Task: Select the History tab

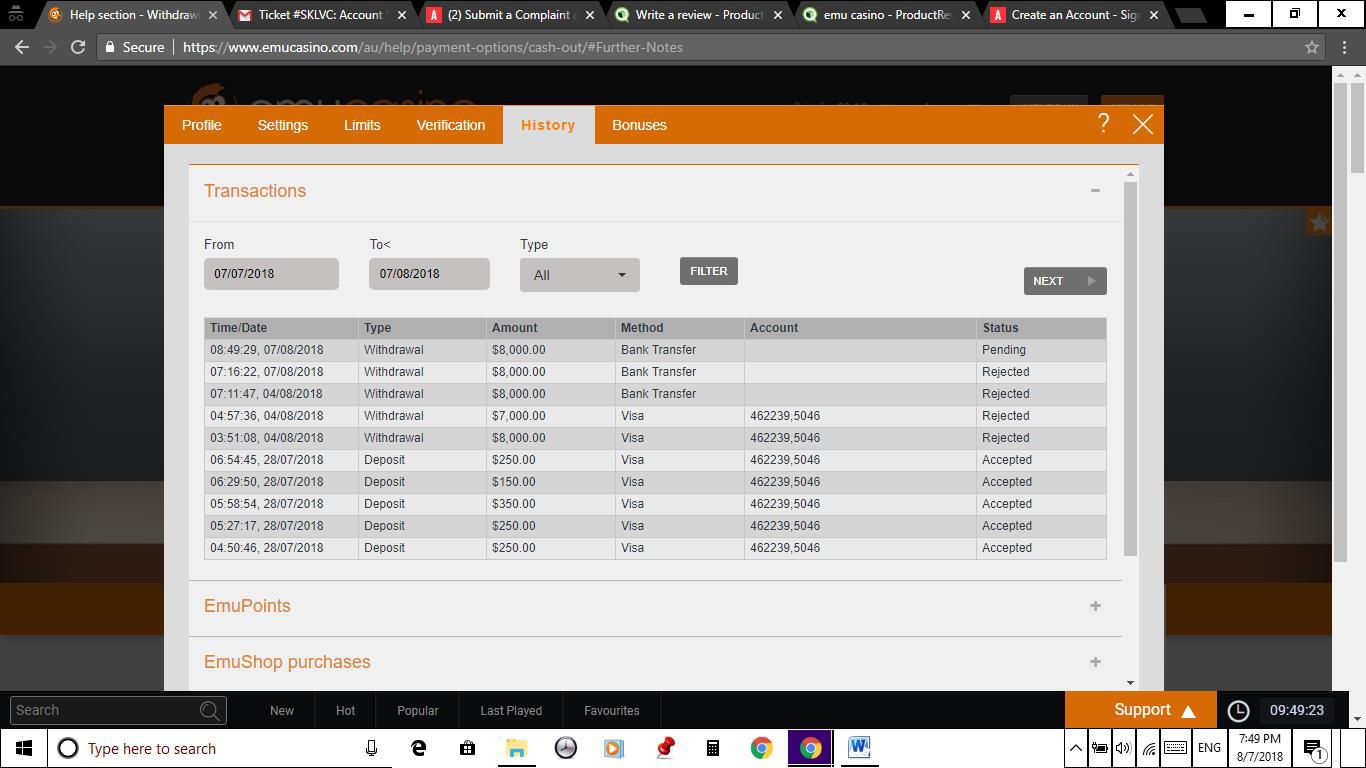Action: tap(548, 125)
